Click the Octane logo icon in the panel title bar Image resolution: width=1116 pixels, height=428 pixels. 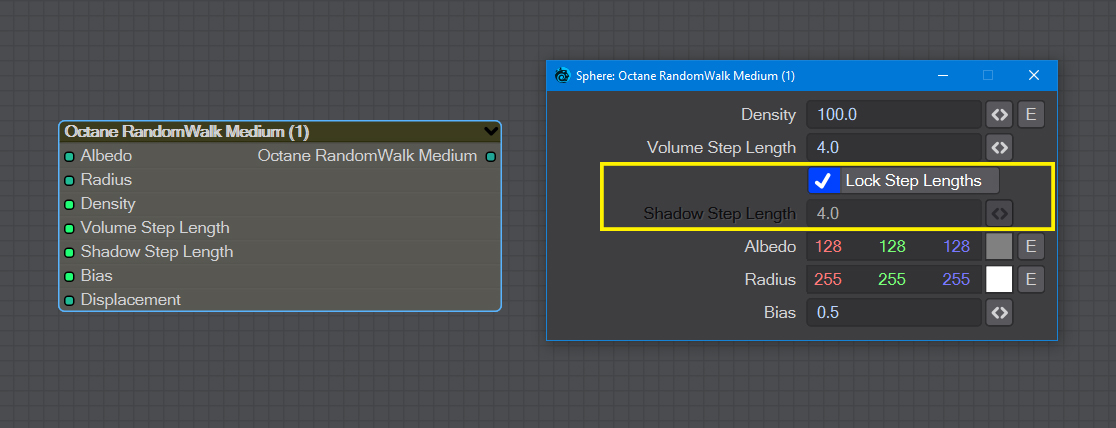coord(562,75)
